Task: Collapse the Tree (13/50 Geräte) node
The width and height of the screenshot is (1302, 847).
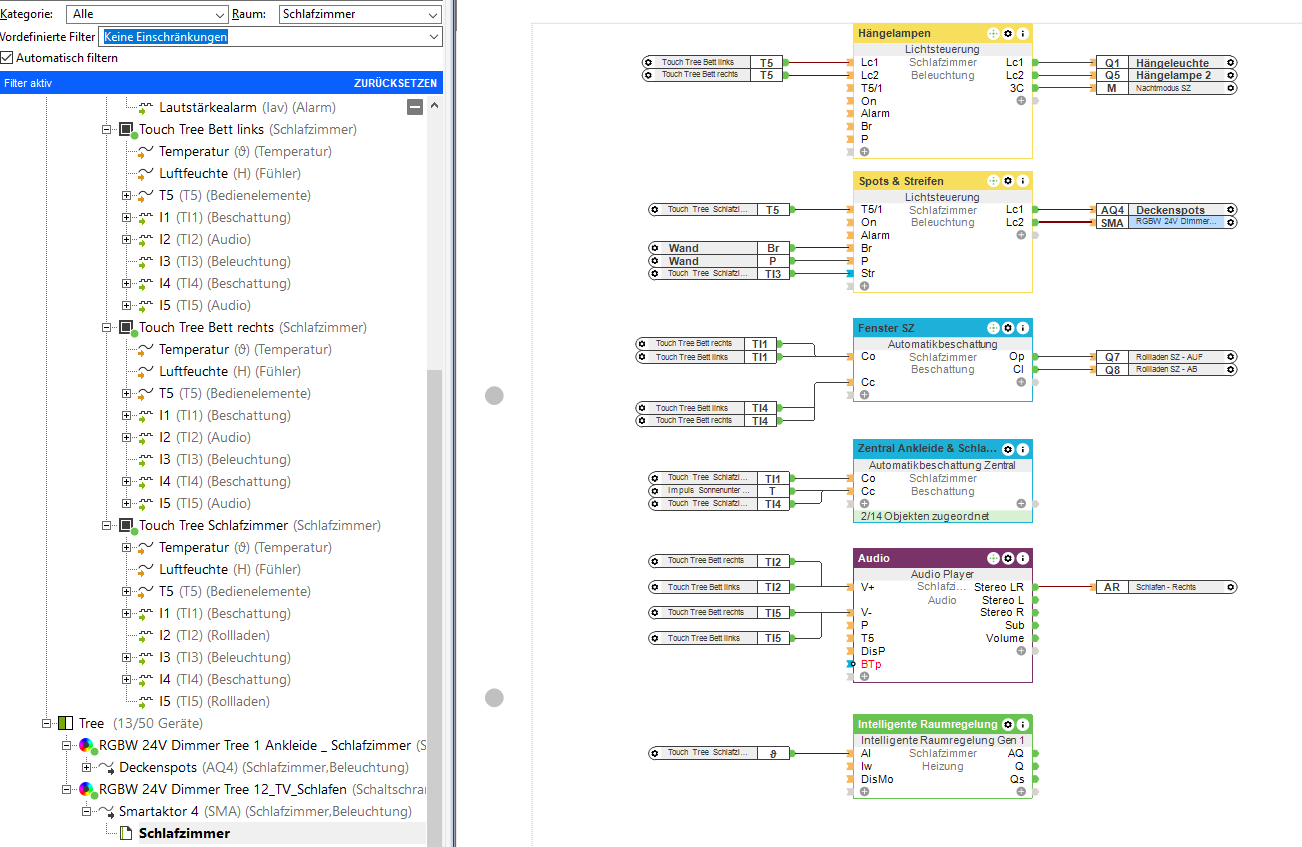Action: (x=47, y=724)
